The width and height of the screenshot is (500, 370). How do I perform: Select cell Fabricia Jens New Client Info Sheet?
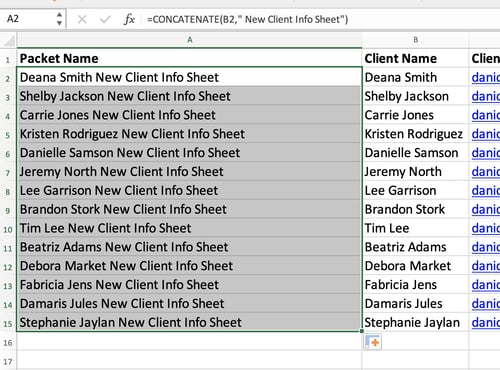[x=189, y=285]
